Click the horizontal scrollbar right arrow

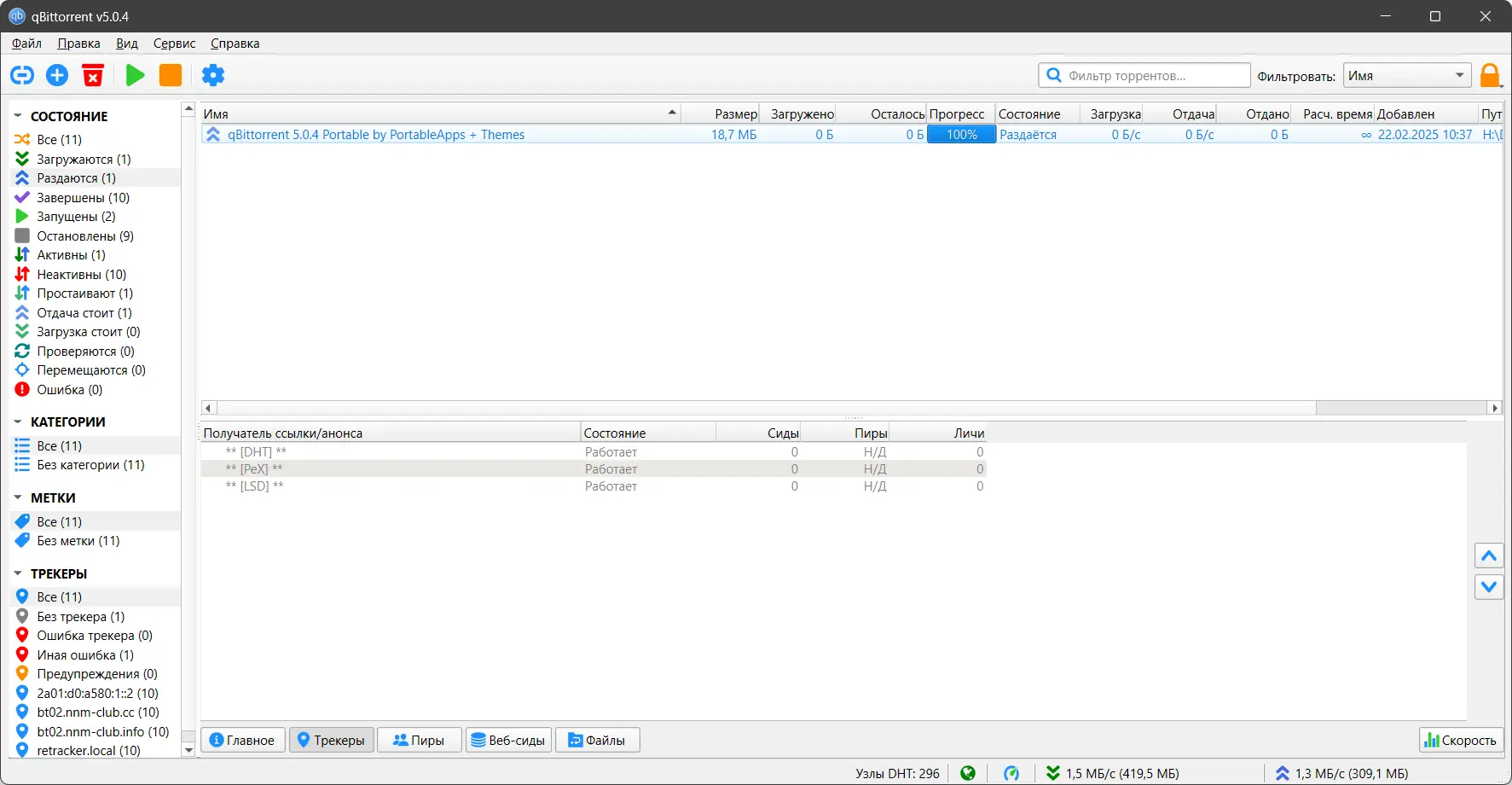point(1494,408)
